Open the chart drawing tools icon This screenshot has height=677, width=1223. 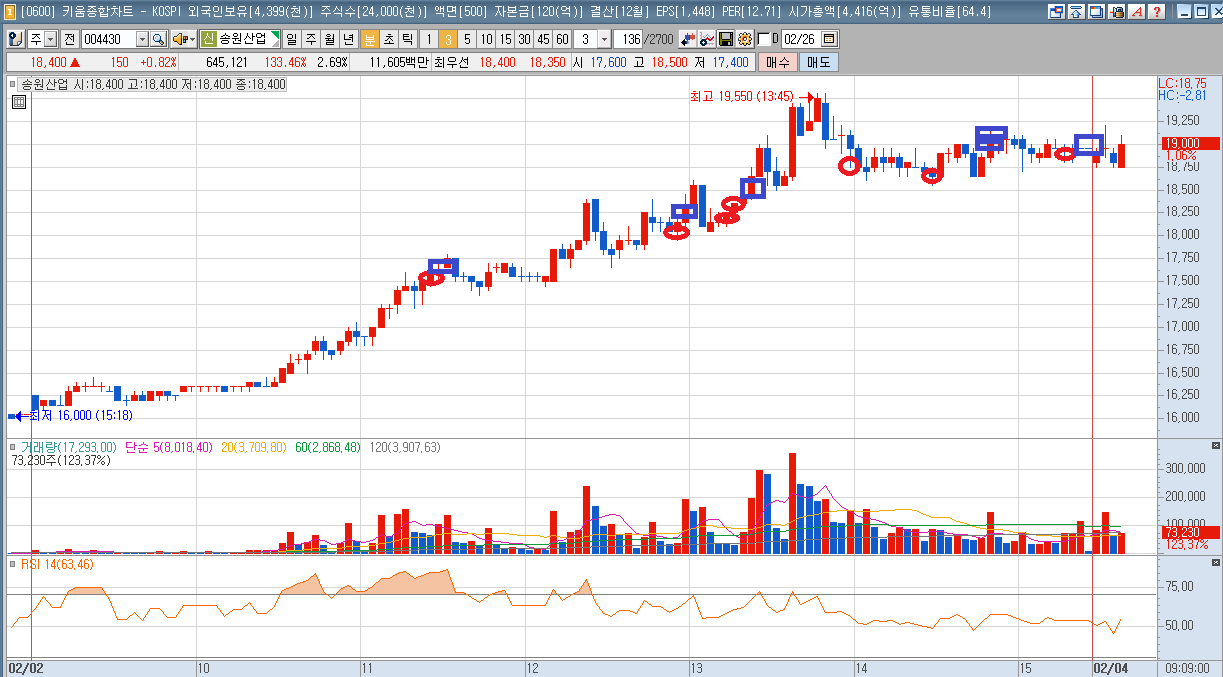pos(707,39)
